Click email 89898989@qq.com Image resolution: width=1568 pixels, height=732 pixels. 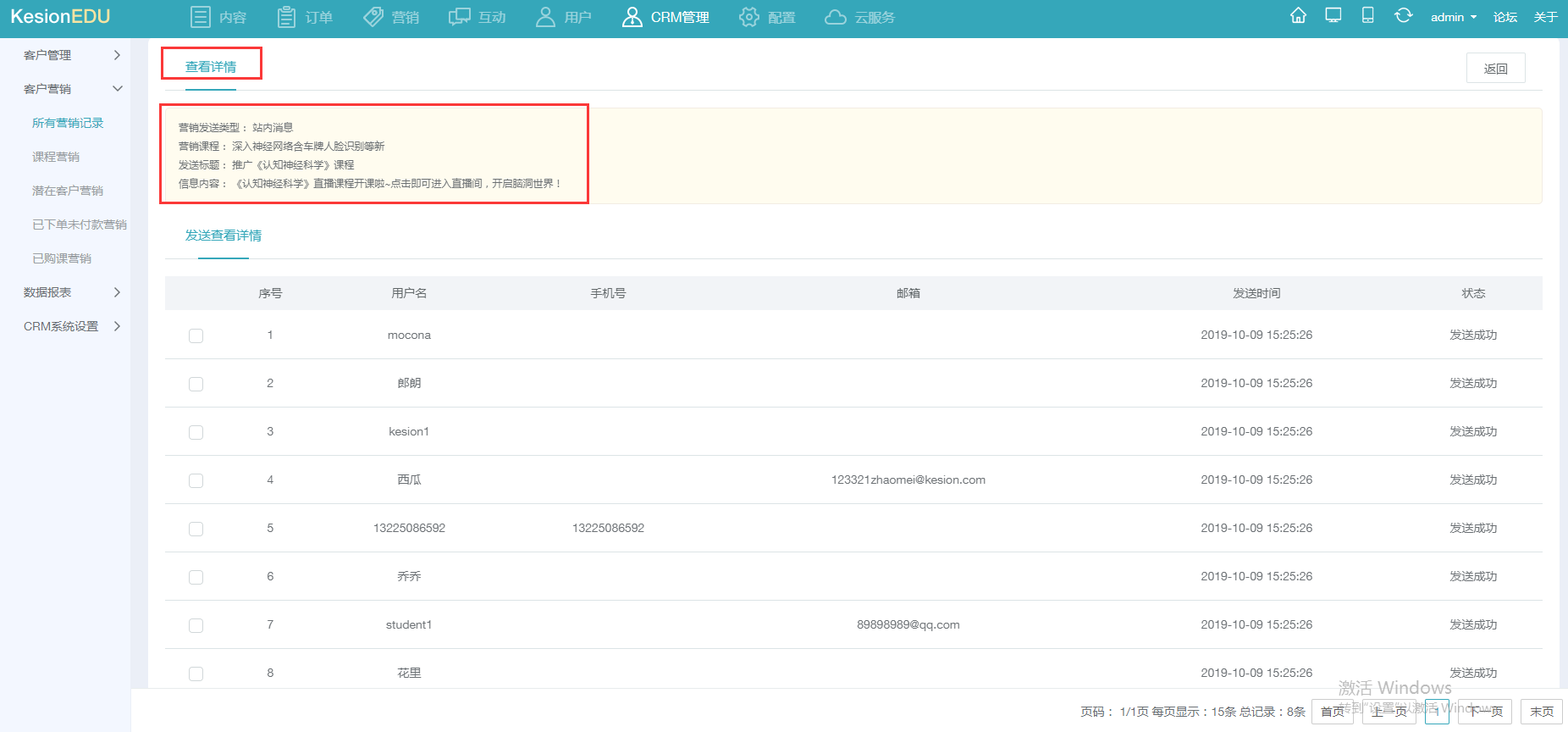tap(908, 624)
